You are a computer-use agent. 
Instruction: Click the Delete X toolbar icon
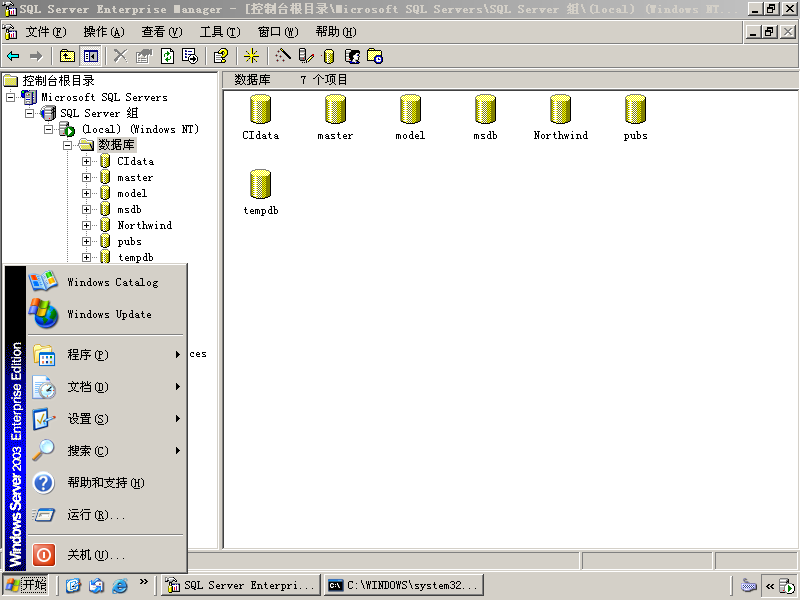(120, 56)
